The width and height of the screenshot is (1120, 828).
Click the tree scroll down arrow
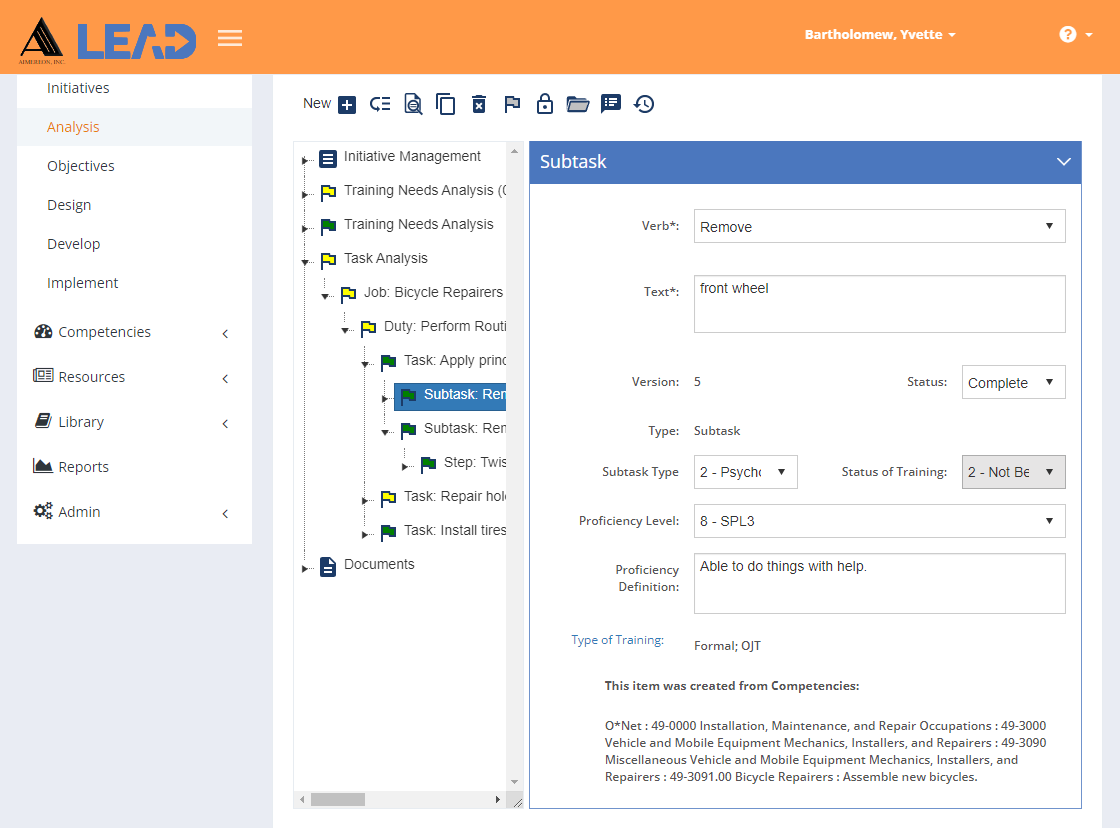pyautogui.click(x=514, y=782)
